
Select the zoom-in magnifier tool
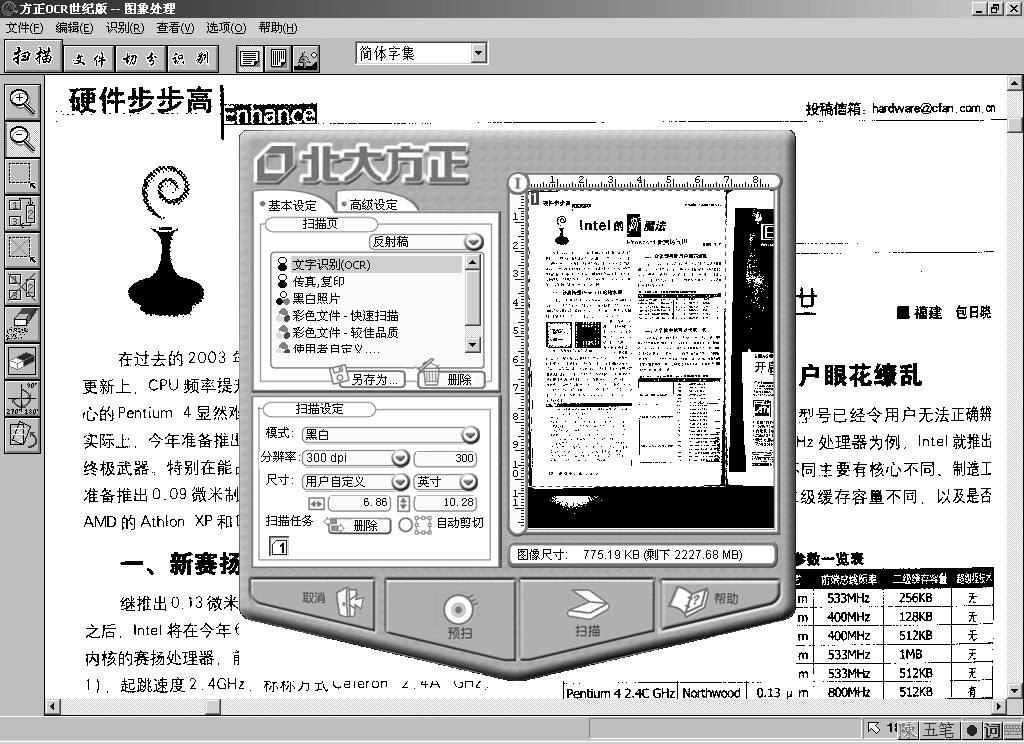tap(22, 100)
